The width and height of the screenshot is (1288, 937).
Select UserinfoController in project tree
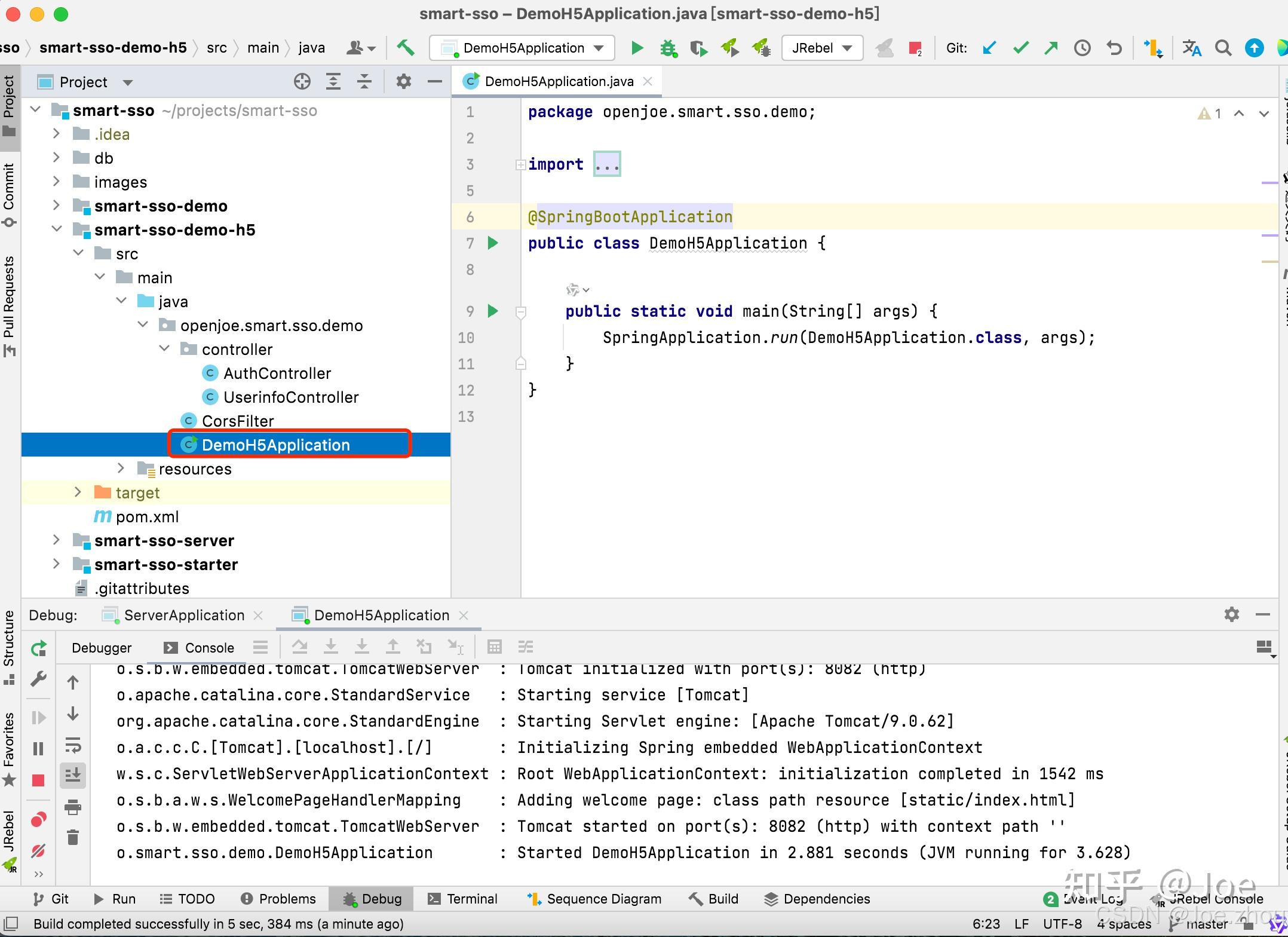[x=291, y=397]
